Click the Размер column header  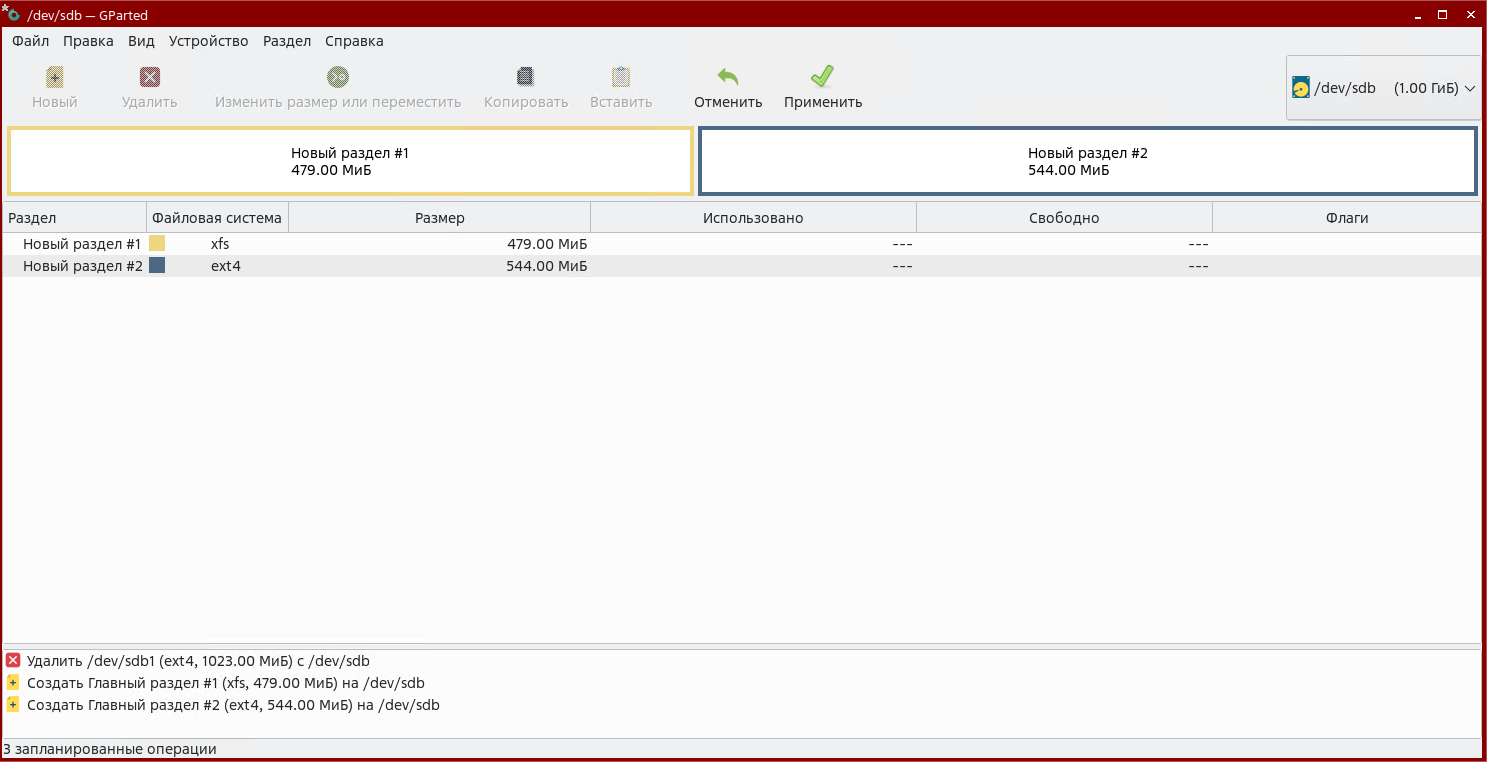click(440, 217)
